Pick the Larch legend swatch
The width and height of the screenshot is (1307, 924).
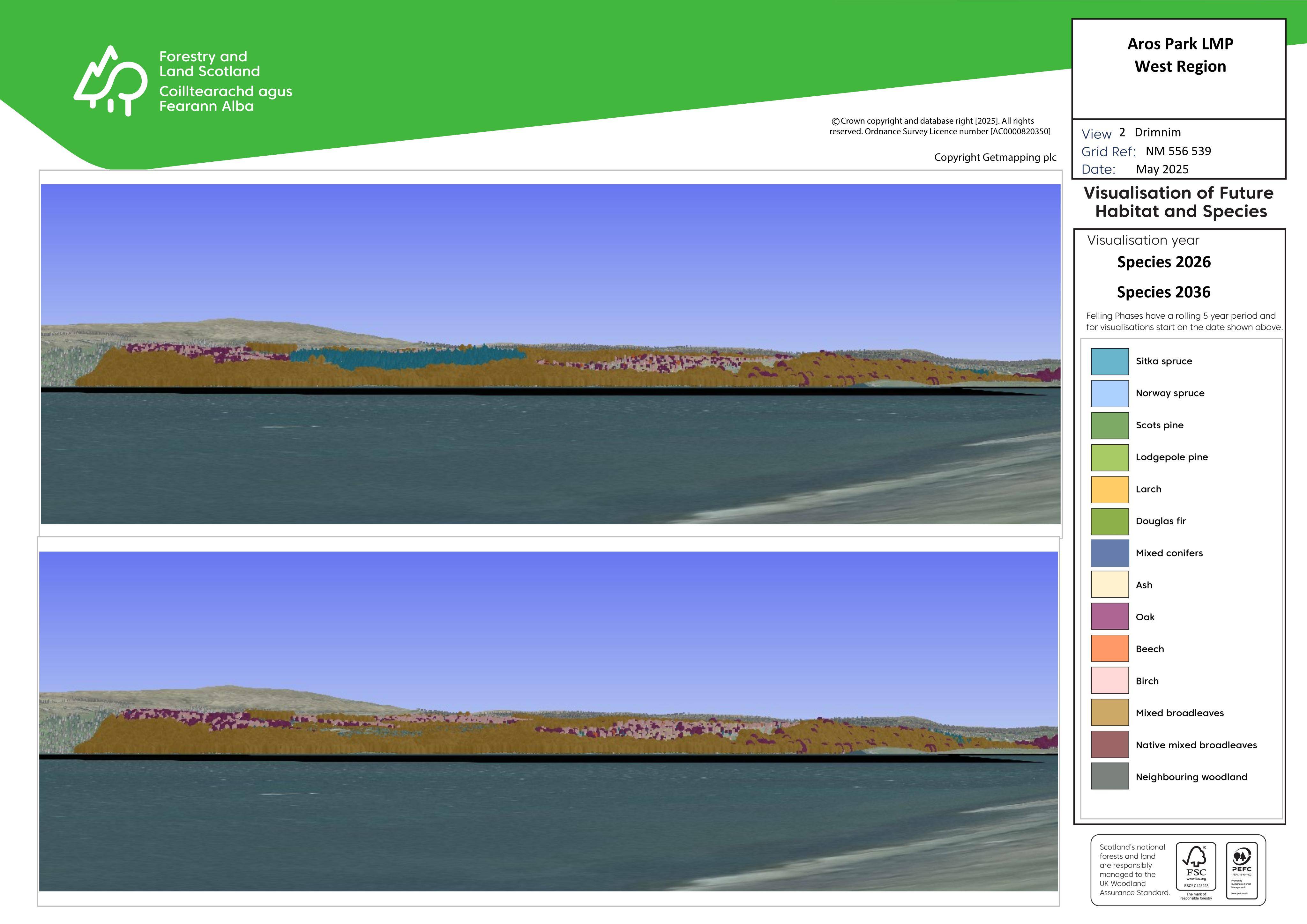(1109, 489)
